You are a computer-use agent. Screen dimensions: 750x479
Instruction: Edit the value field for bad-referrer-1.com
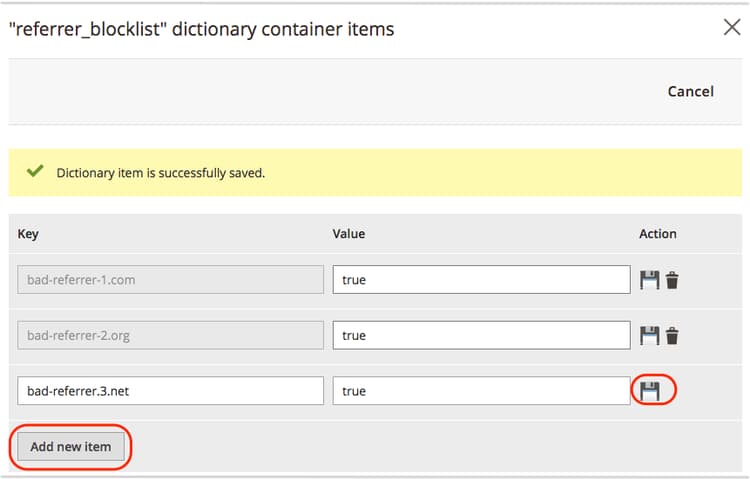(481, 280)
